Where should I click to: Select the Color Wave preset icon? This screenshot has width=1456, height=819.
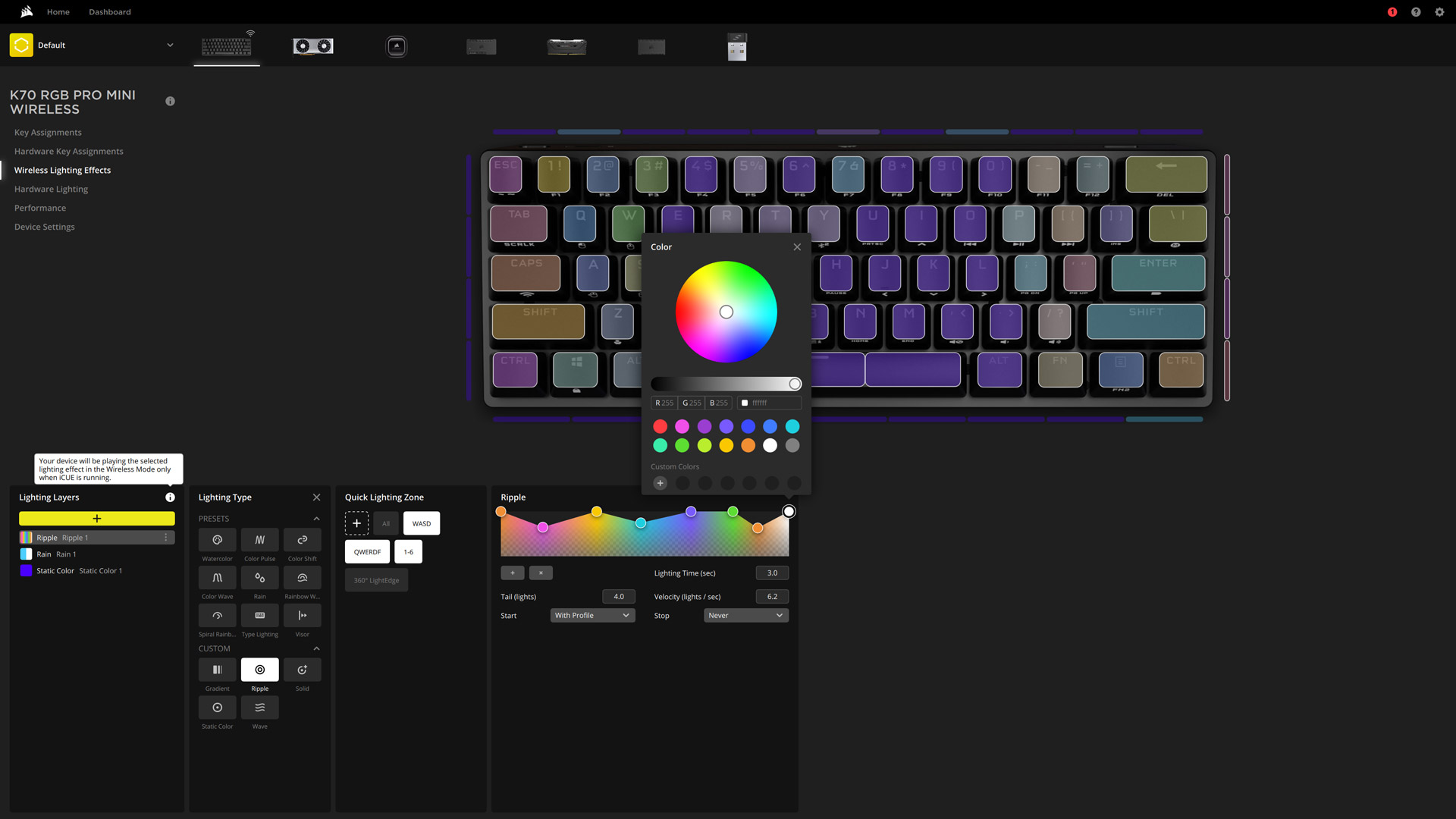pyautogui.click(x=217, y=578)
